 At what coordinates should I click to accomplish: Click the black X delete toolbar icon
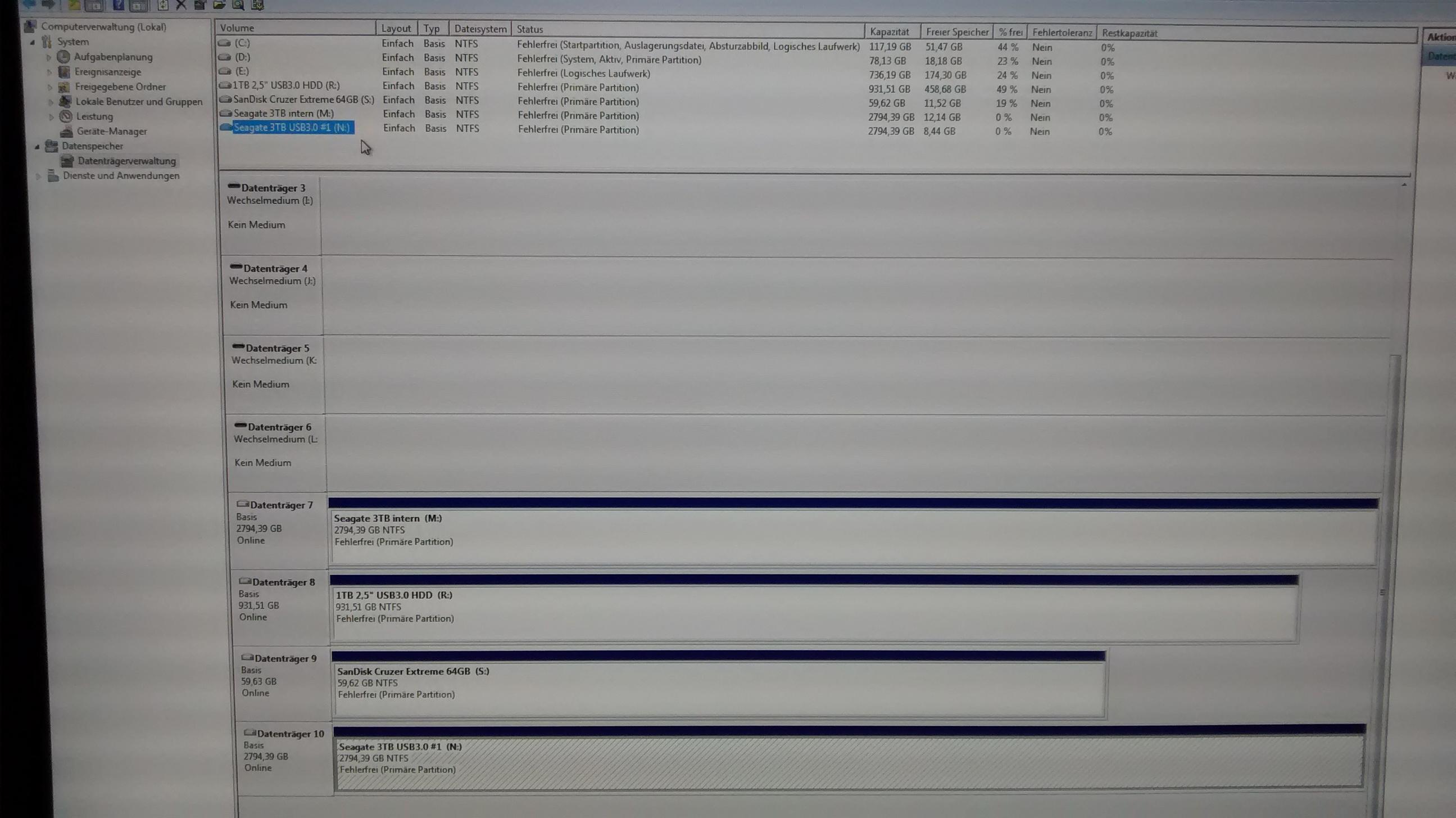pos(181,5)
